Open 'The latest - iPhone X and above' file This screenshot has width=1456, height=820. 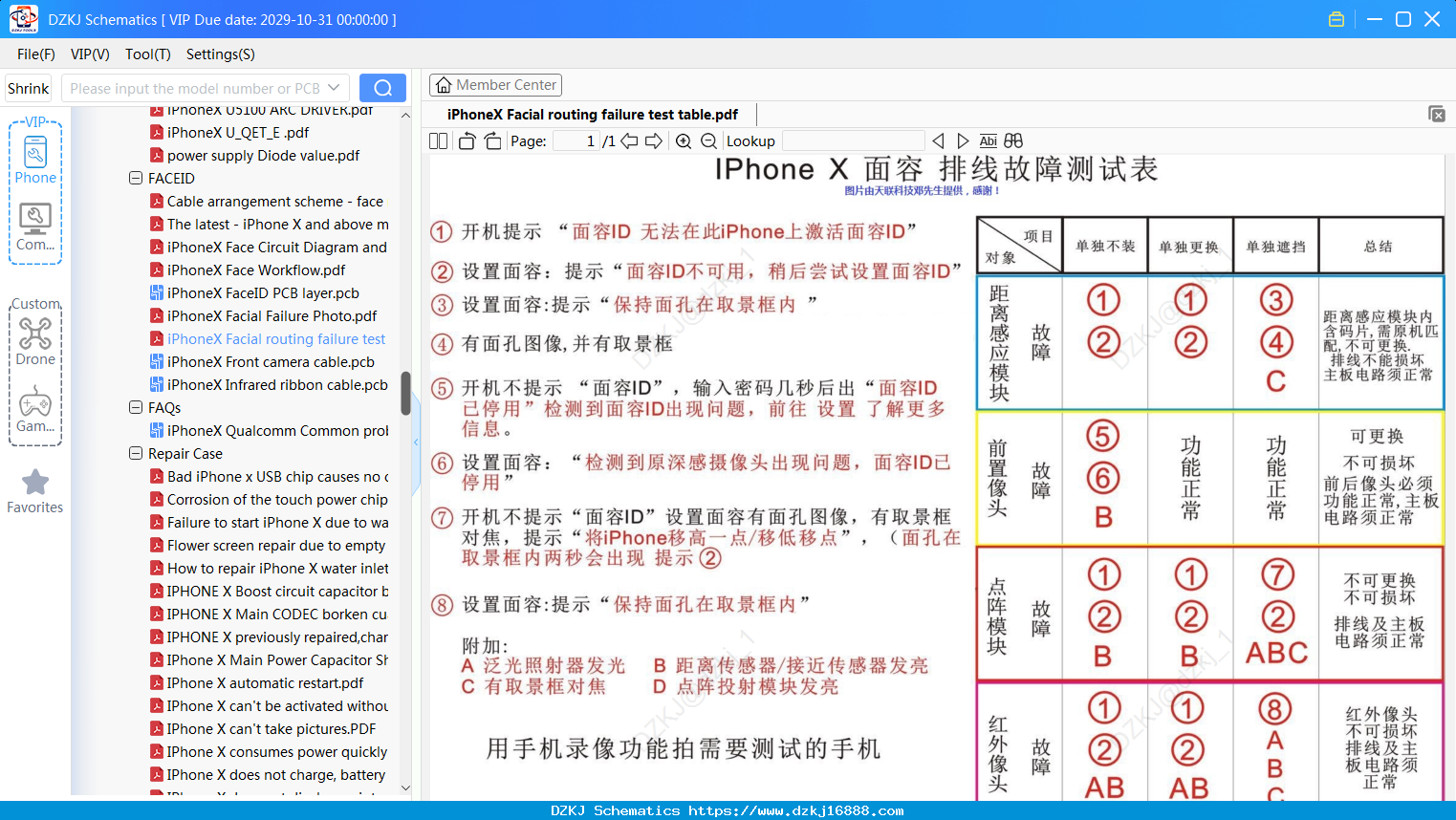tap(269, 225)
